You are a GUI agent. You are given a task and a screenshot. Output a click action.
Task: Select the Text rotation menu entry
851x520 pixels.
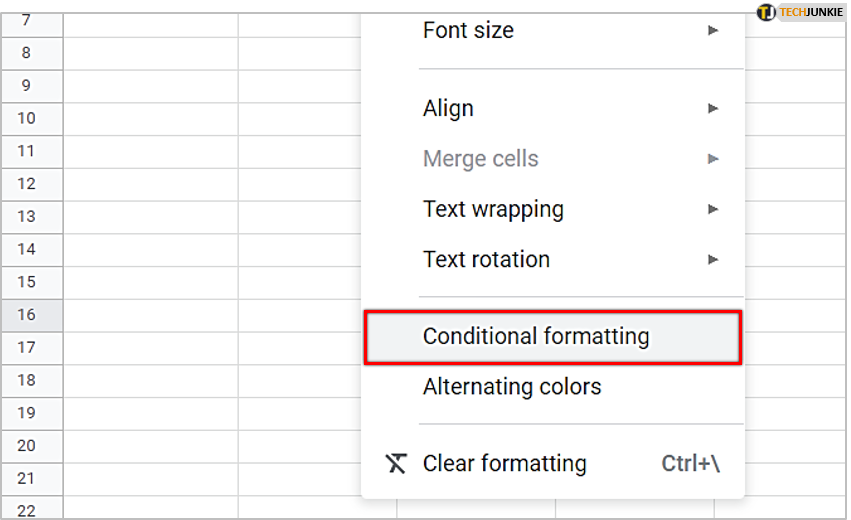click(x=552, y=259)
